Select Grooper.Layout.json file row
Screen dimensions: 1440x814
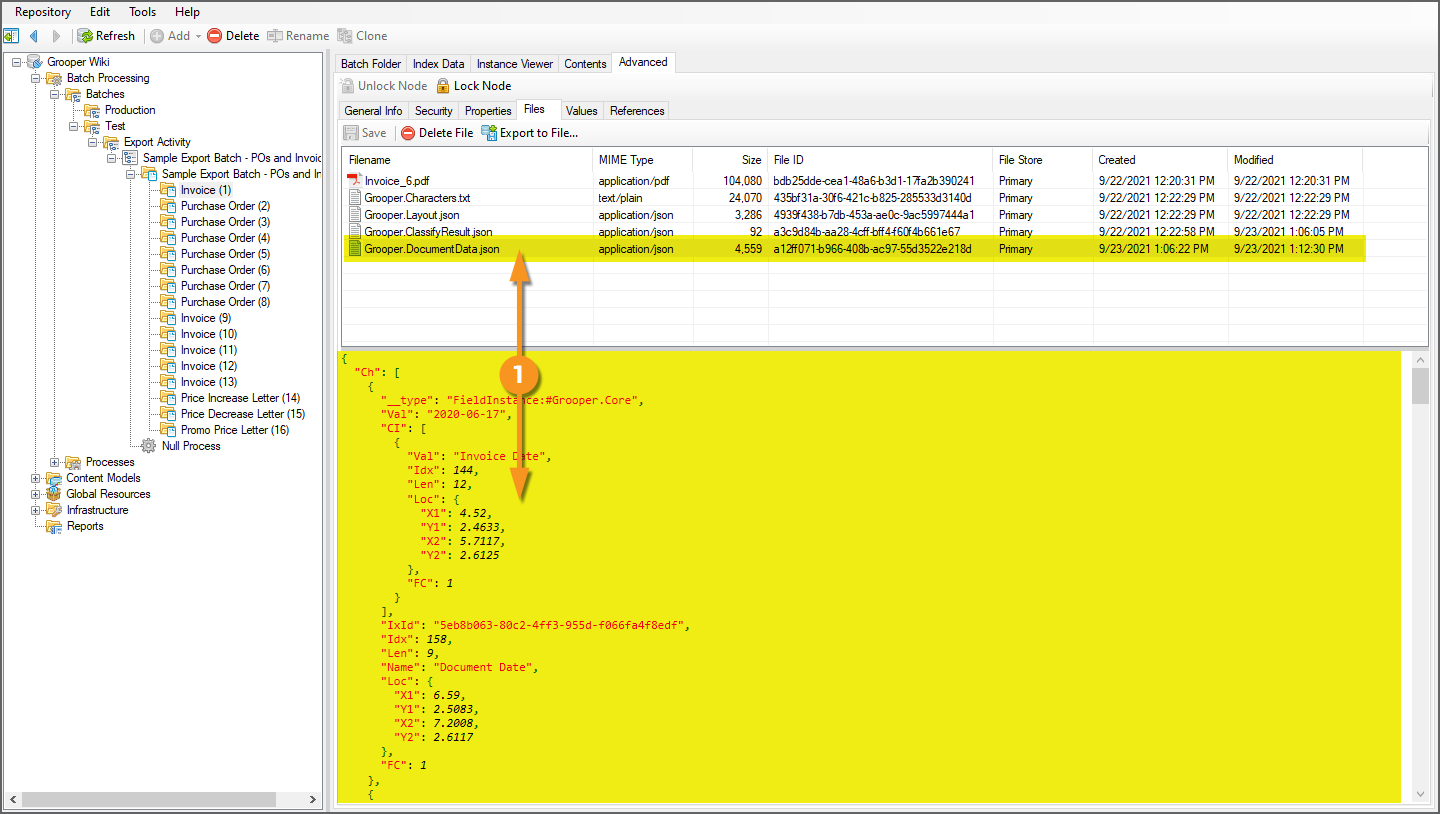click(409, 215)
